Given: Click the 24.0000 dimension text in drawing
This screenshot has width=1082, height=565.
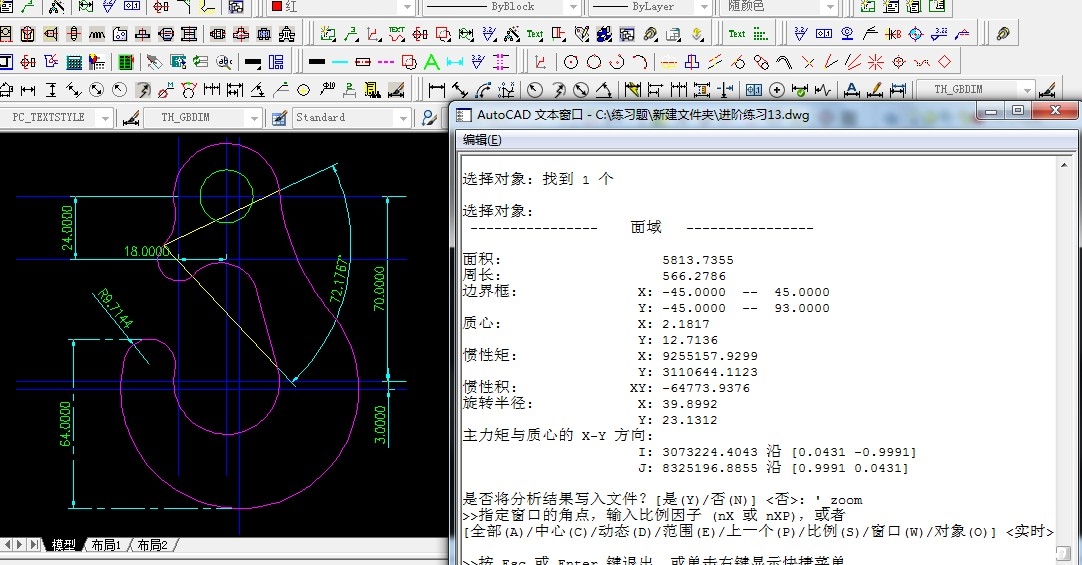Looking at the screenshot, I should point(67,228).
